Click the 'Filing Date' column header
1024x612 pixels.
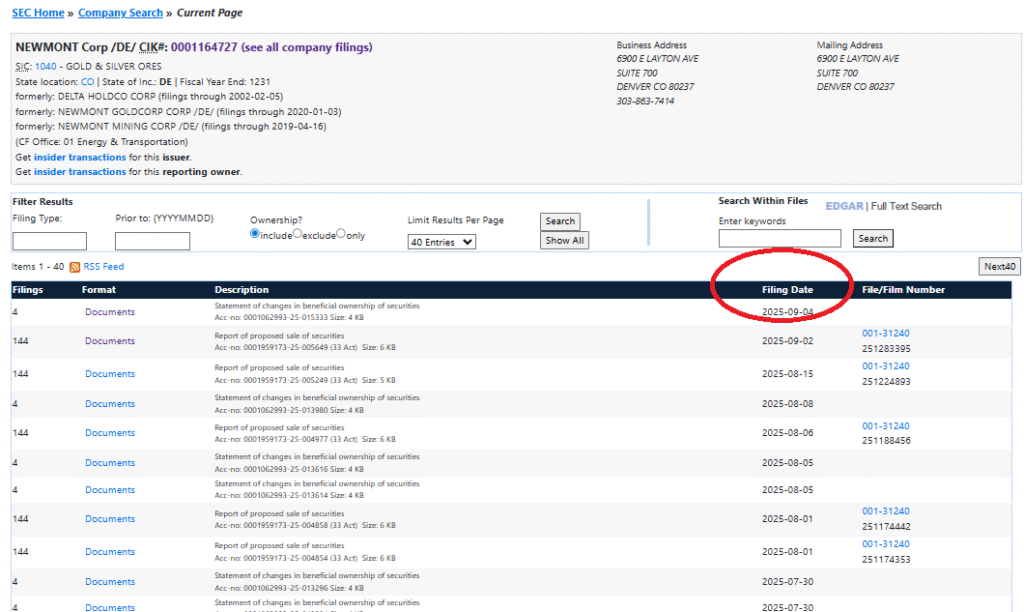pyautogui.click(x=787, y=289)
